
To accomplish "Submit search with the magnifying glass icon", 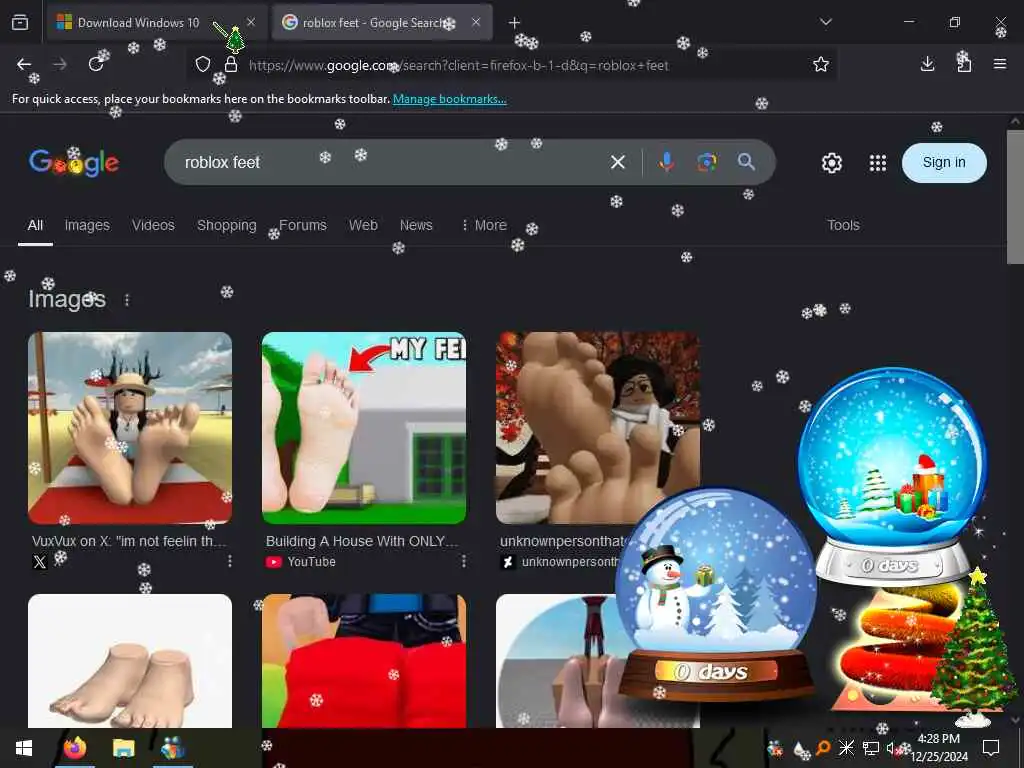I will [746, 162].
